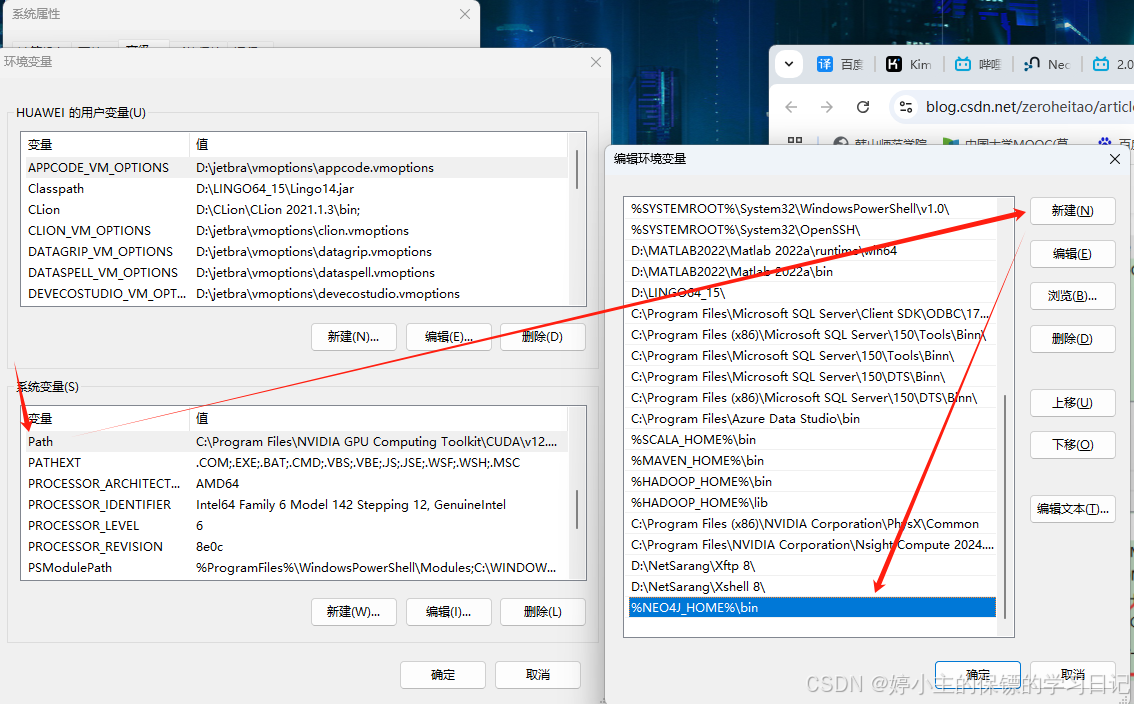
Task: Switch to the 百度 translate browser tab
Action: 840,64
